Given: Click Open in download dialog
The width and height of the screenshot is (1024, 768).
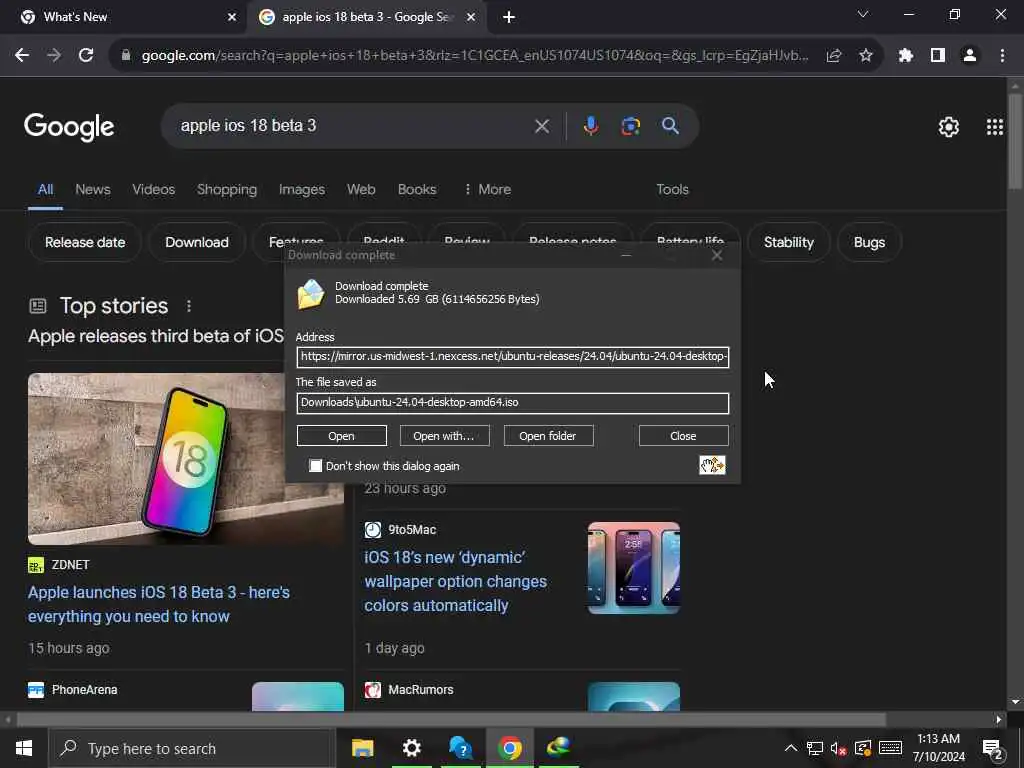Looking at the screenshot, I should pos(342,436).
